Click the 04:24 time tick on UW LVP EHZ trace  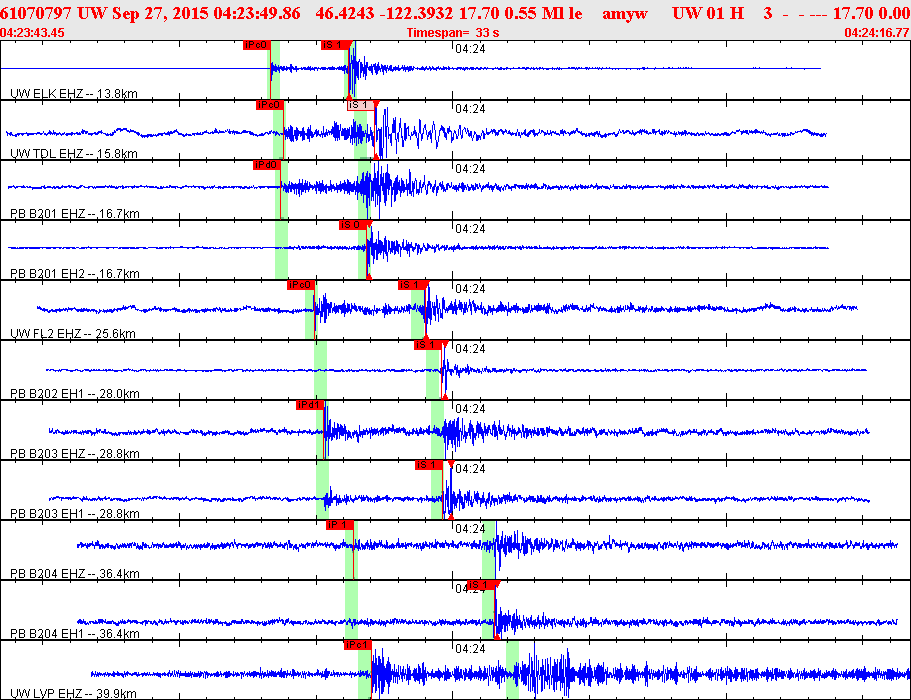[x=470, y=649]
